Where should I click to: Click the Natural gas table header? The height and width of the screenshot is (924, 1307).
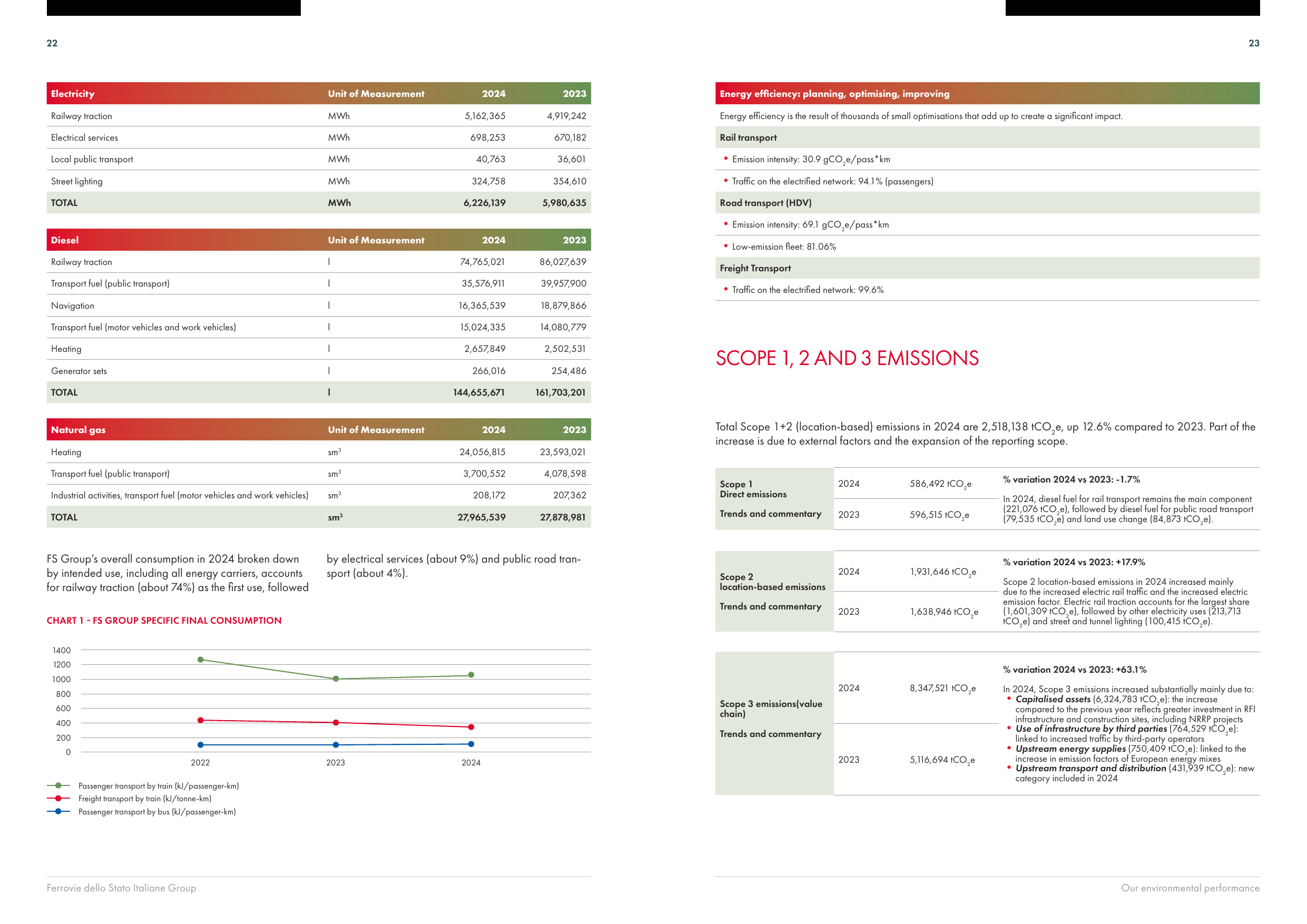tap(319, 429)
